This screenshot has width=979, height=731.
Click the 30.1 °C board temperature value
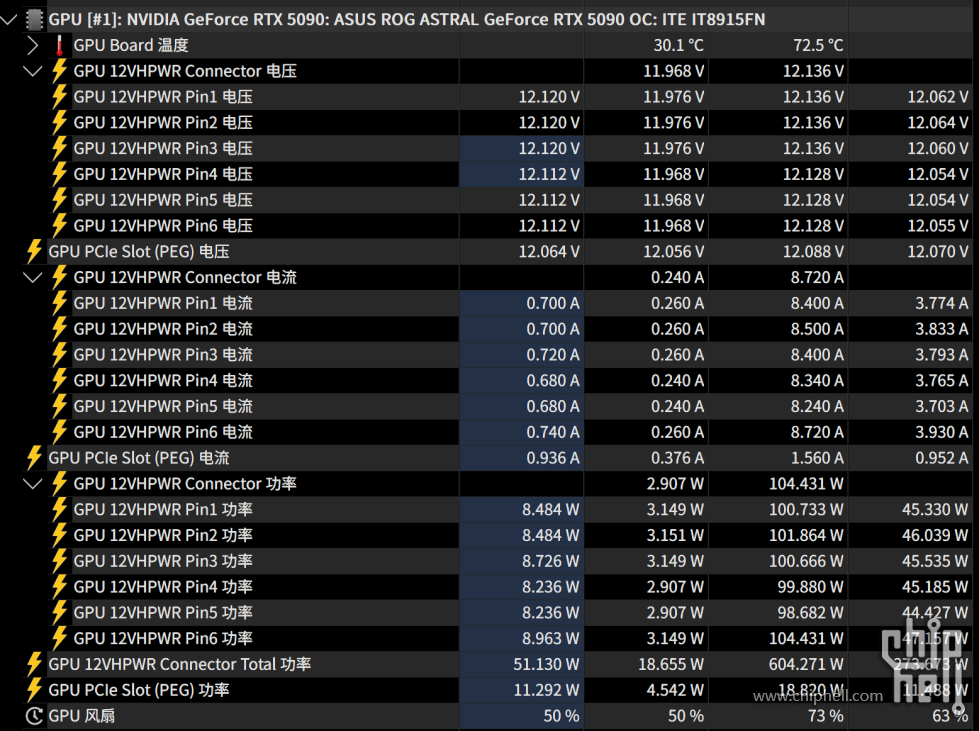click(x=678, y=46)
